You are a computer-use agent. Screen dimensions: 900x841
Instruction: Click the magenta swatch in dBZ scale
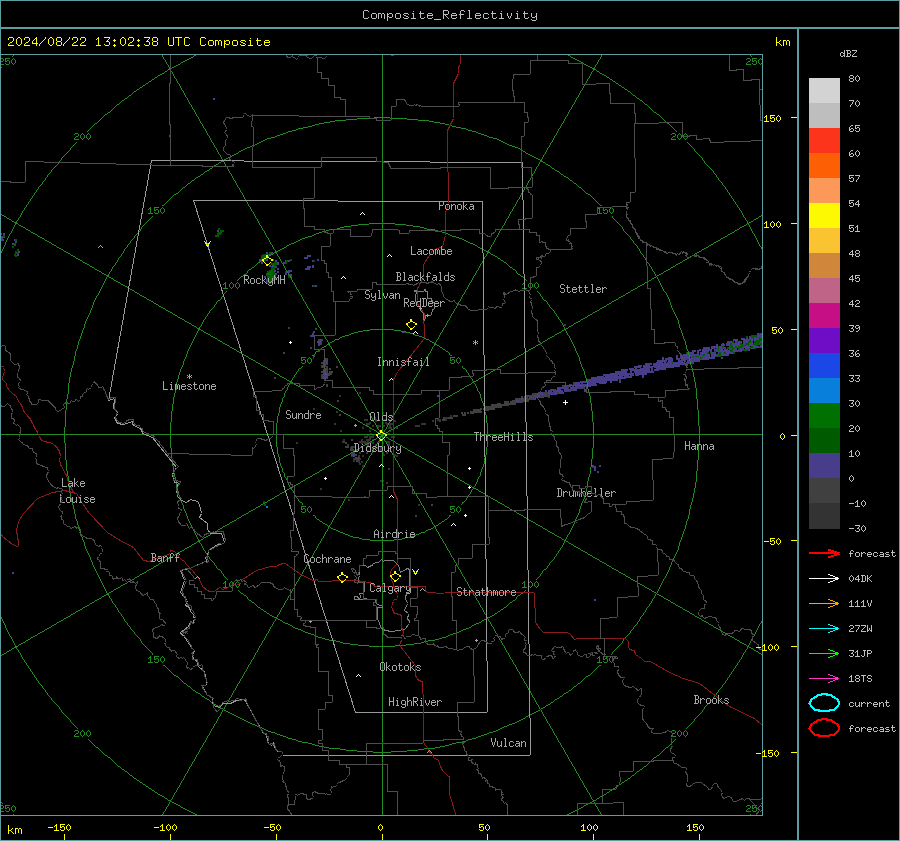coord(824,315)
